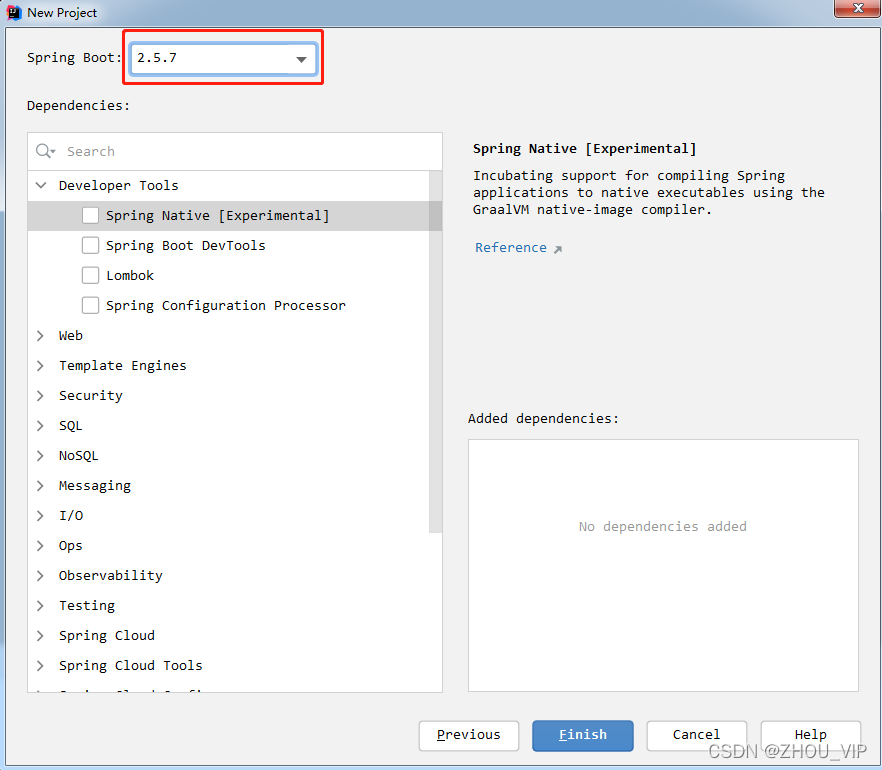Click the Finish button

coord(583,735)
